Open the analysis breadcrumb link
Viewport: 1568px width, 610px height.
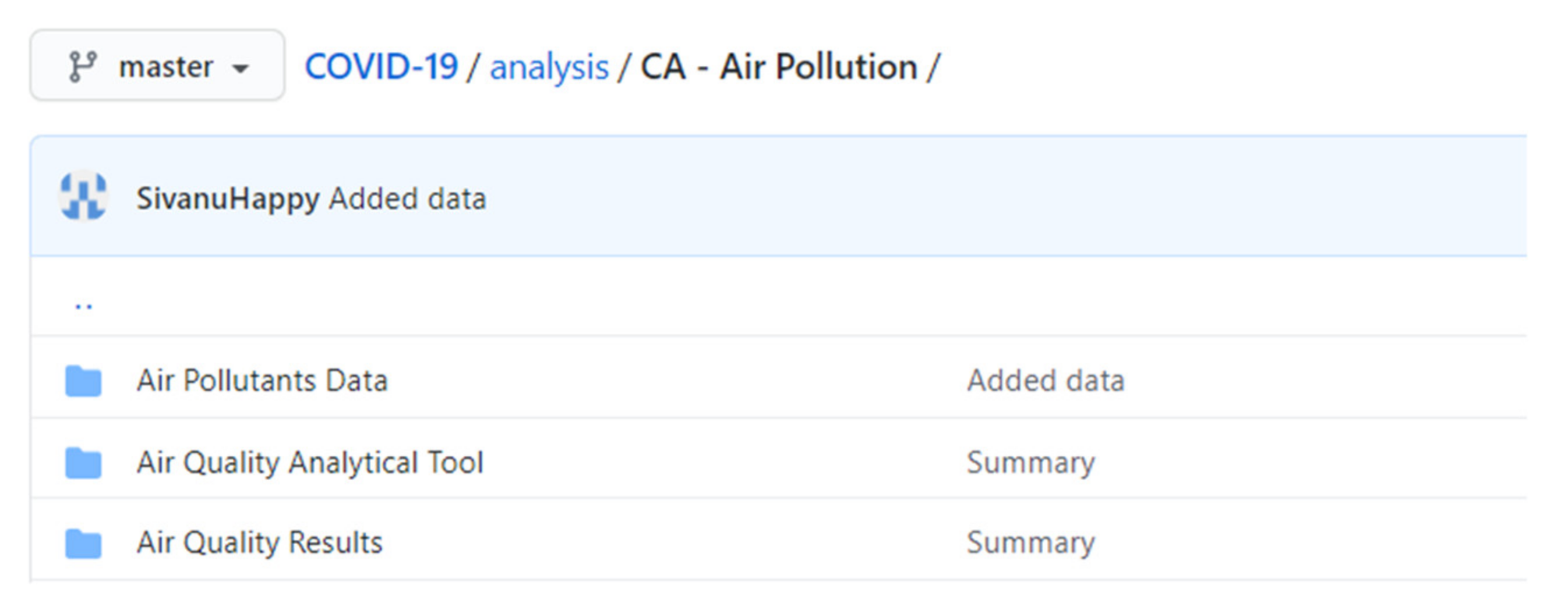pyautogui.click(x=549, y=68)
